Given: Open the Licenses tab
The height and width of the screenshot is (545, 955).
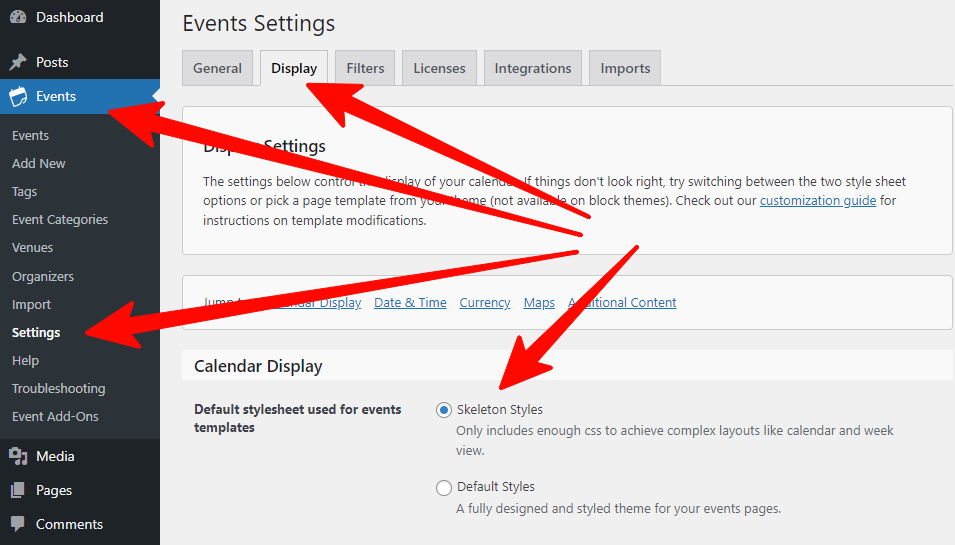Looking at the screenshot, I should pos(439,68).
